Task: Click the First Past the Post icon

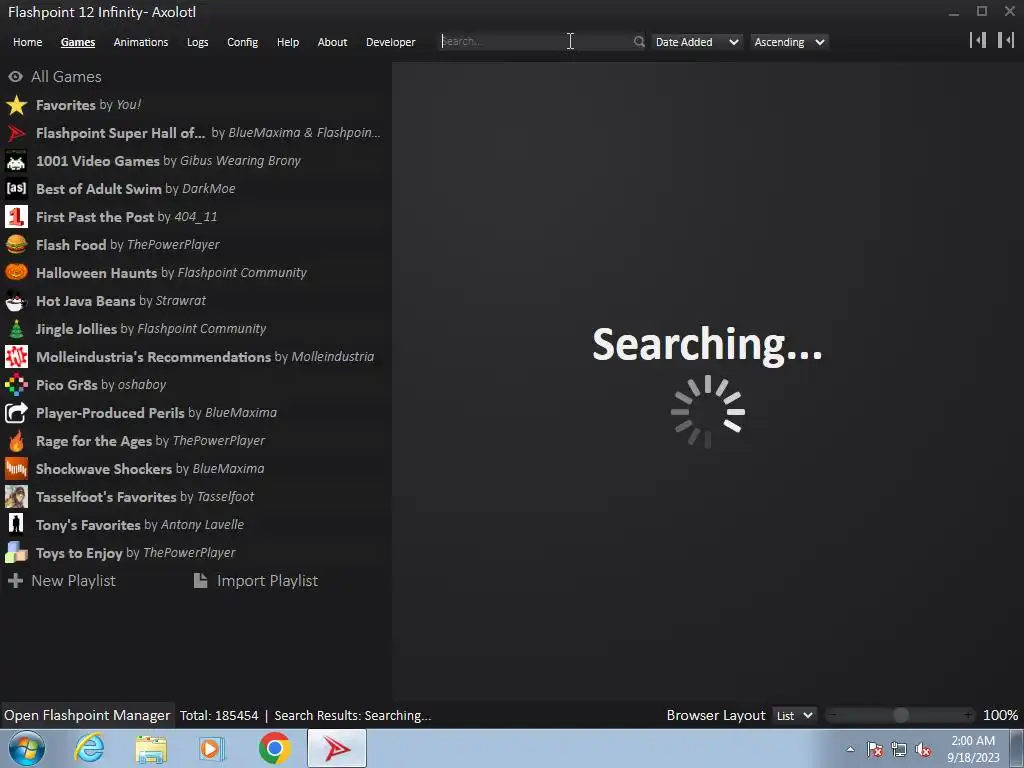Action: pyautogui.click(x=16, y=217)
